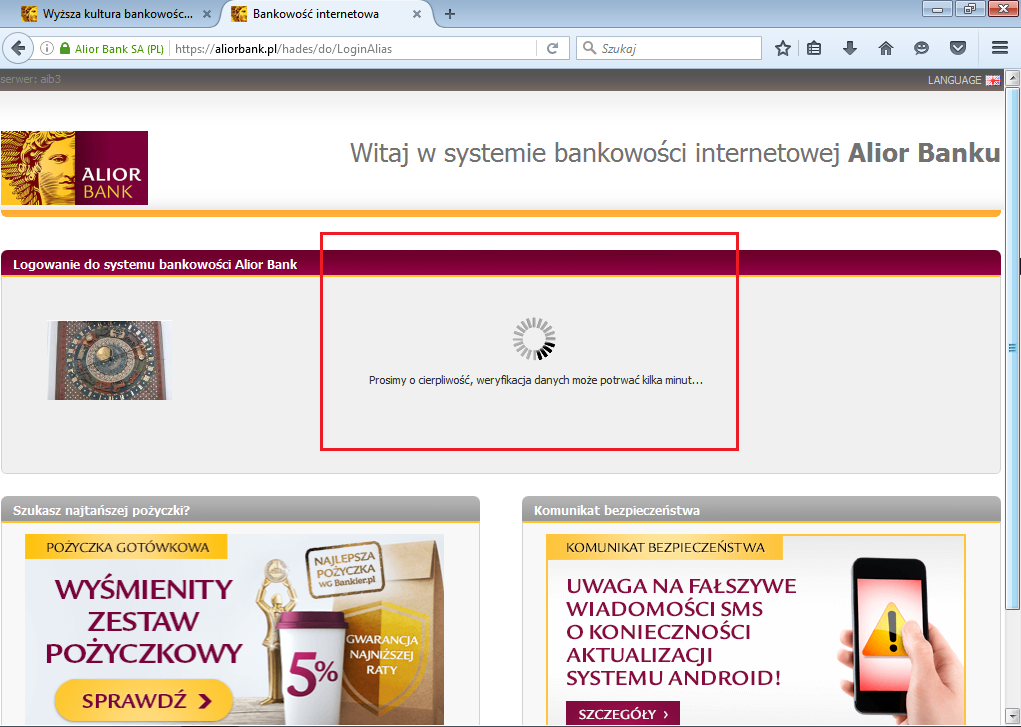Minimize the browser window
This screenshot has width=1021, height=727.
[x=938, y=9]
